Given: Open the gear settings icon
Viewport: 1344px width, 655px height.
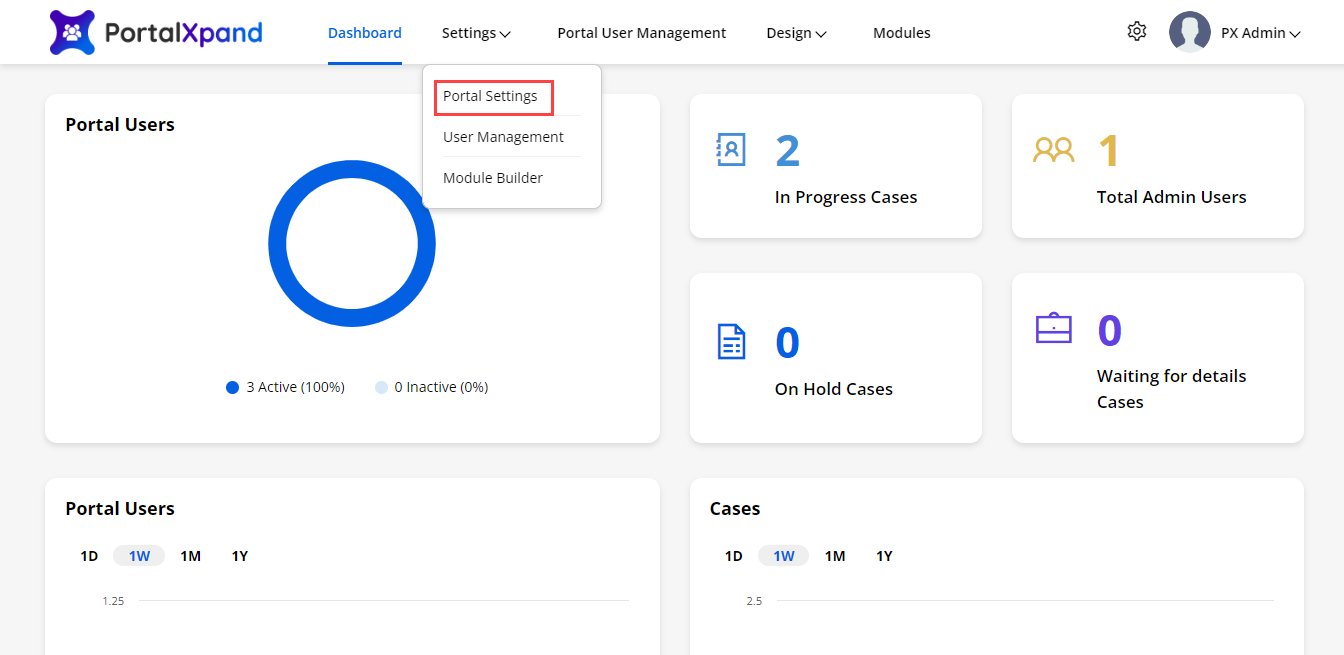Looking at the screenshot, I should click(1136, 32).
